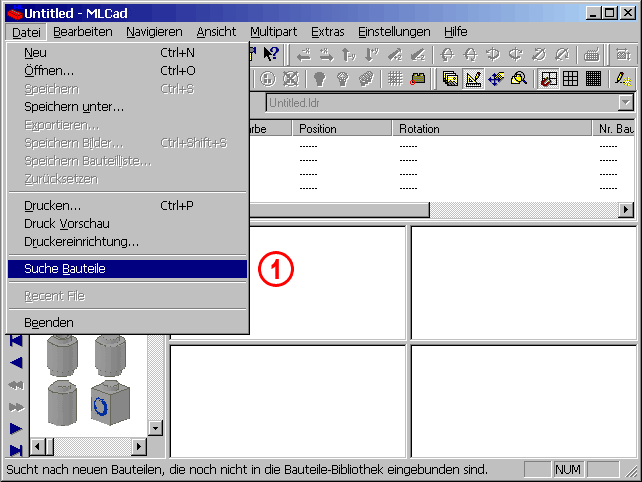
Task: Click the move -z diagonal arrow icon
Action: tap(417, 54)
